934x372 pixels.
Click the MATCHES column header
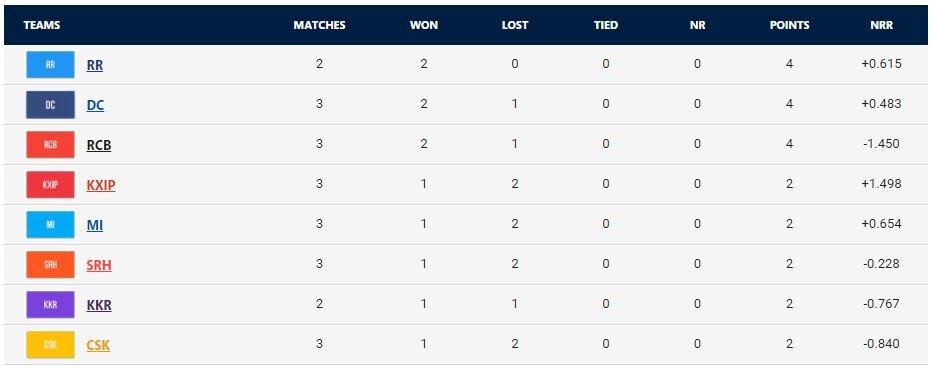click(319, 25)
